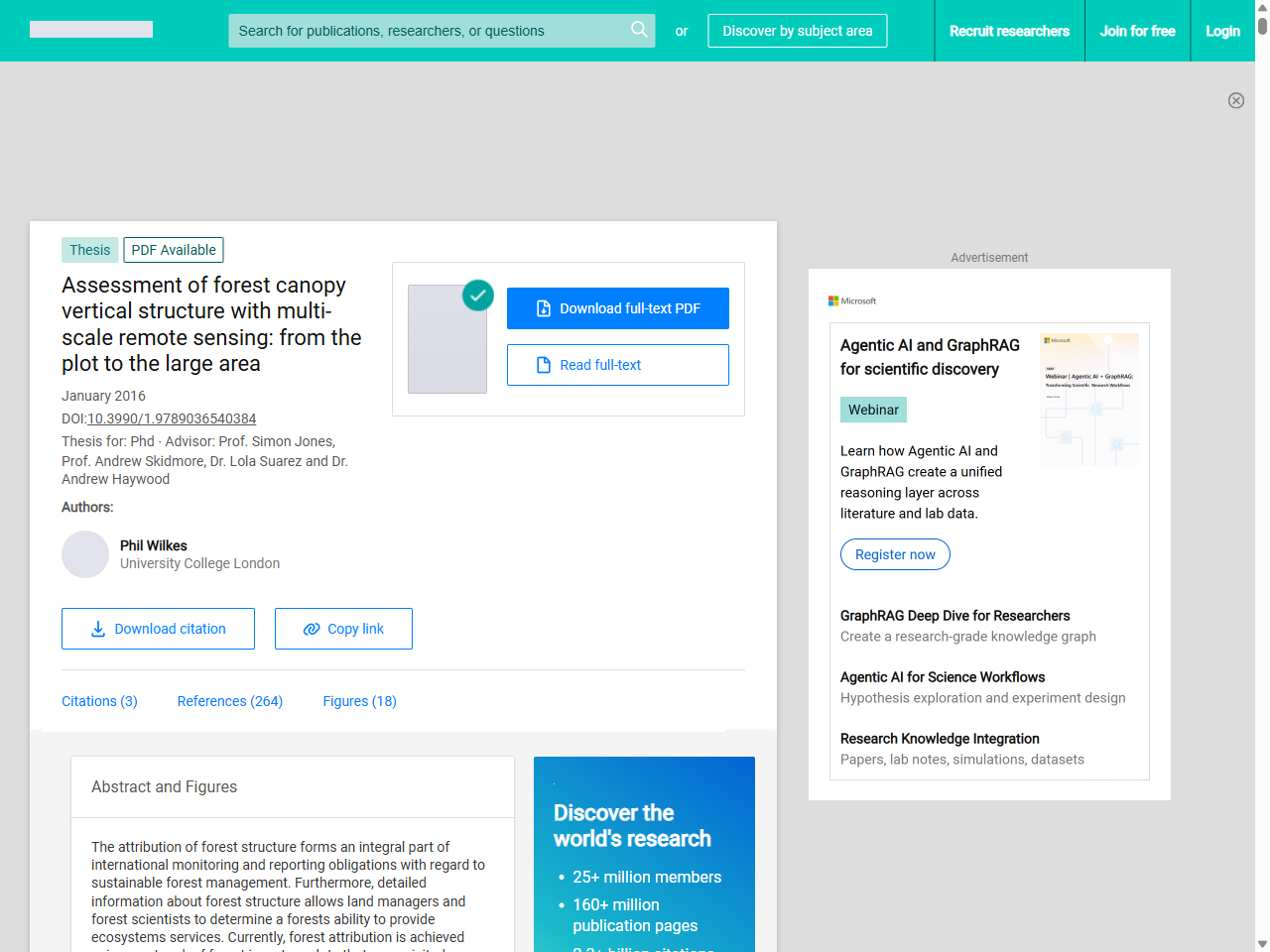Click the magnifier search icon

coord(639,30)
